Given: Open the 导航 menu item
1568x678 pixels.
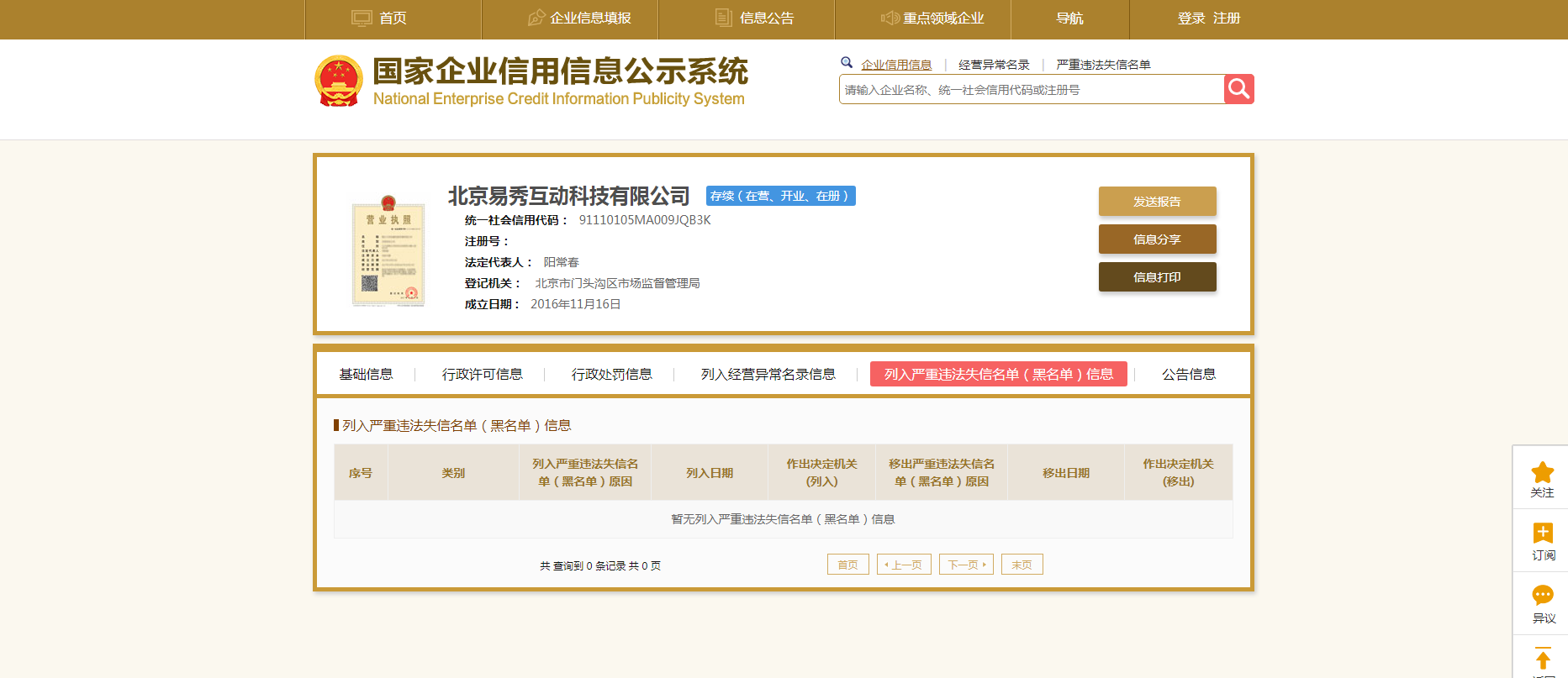Looking at the screenshot, I should 1069,18.
